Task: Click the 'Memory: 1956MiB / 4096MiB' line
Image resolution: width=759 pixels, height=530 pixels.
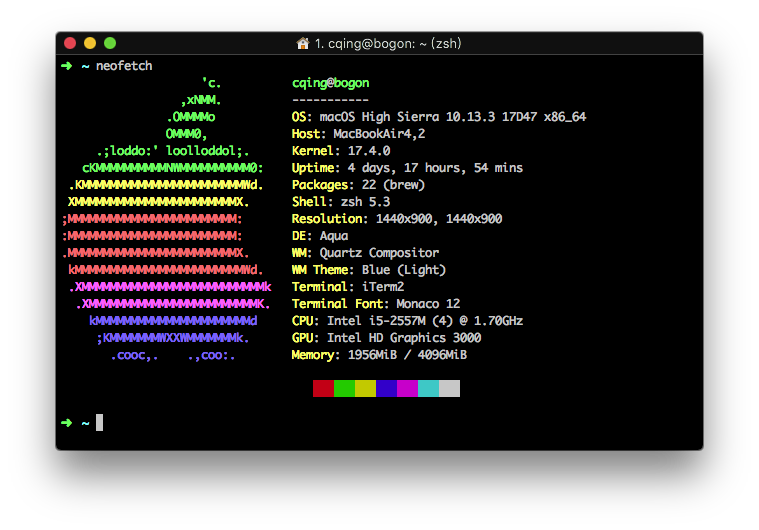Action: (379, 355)
